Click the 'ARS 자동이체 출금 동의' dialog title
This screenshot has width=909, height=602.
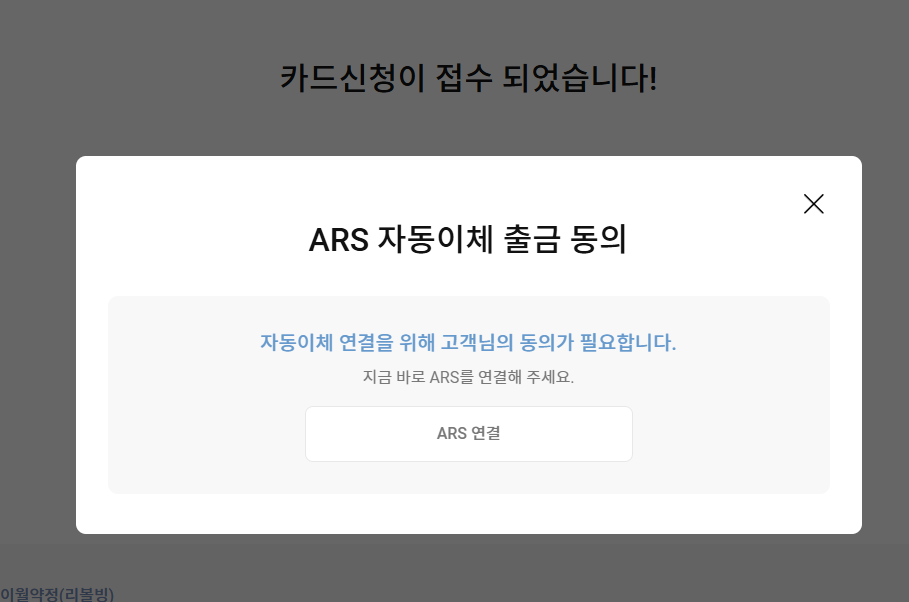click(468, 239)
